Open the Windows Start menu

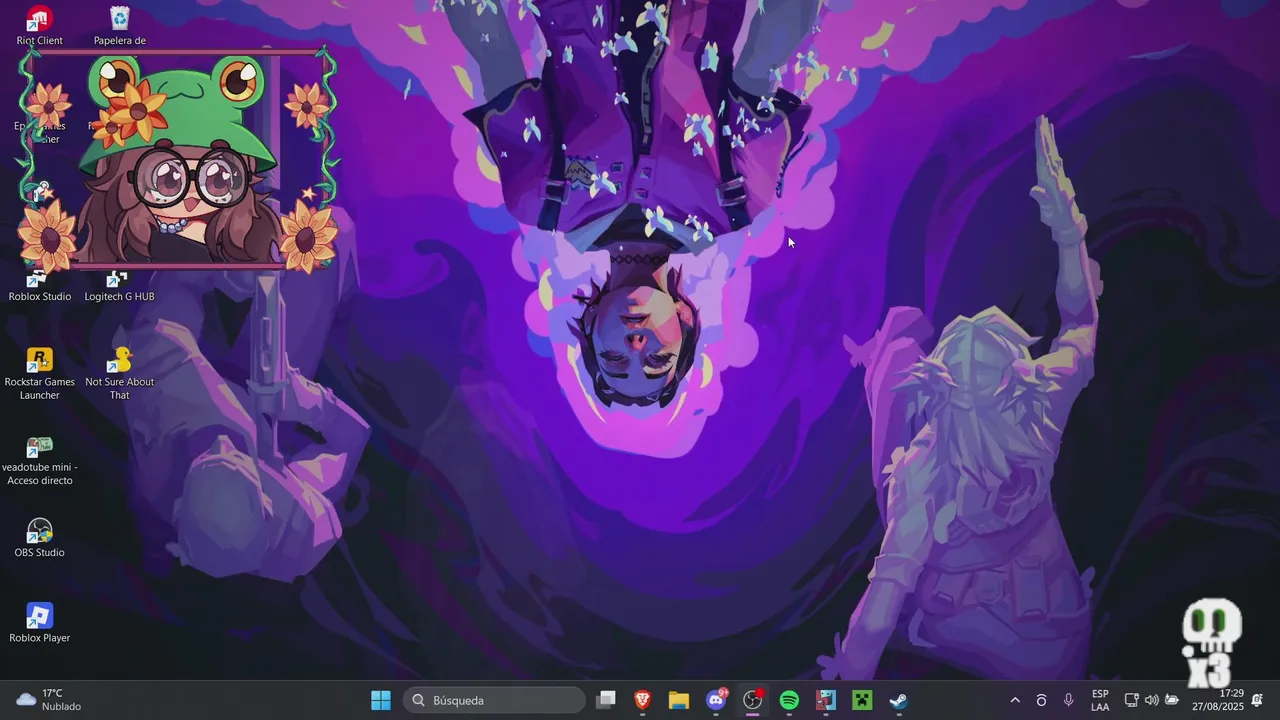point(381,700)
